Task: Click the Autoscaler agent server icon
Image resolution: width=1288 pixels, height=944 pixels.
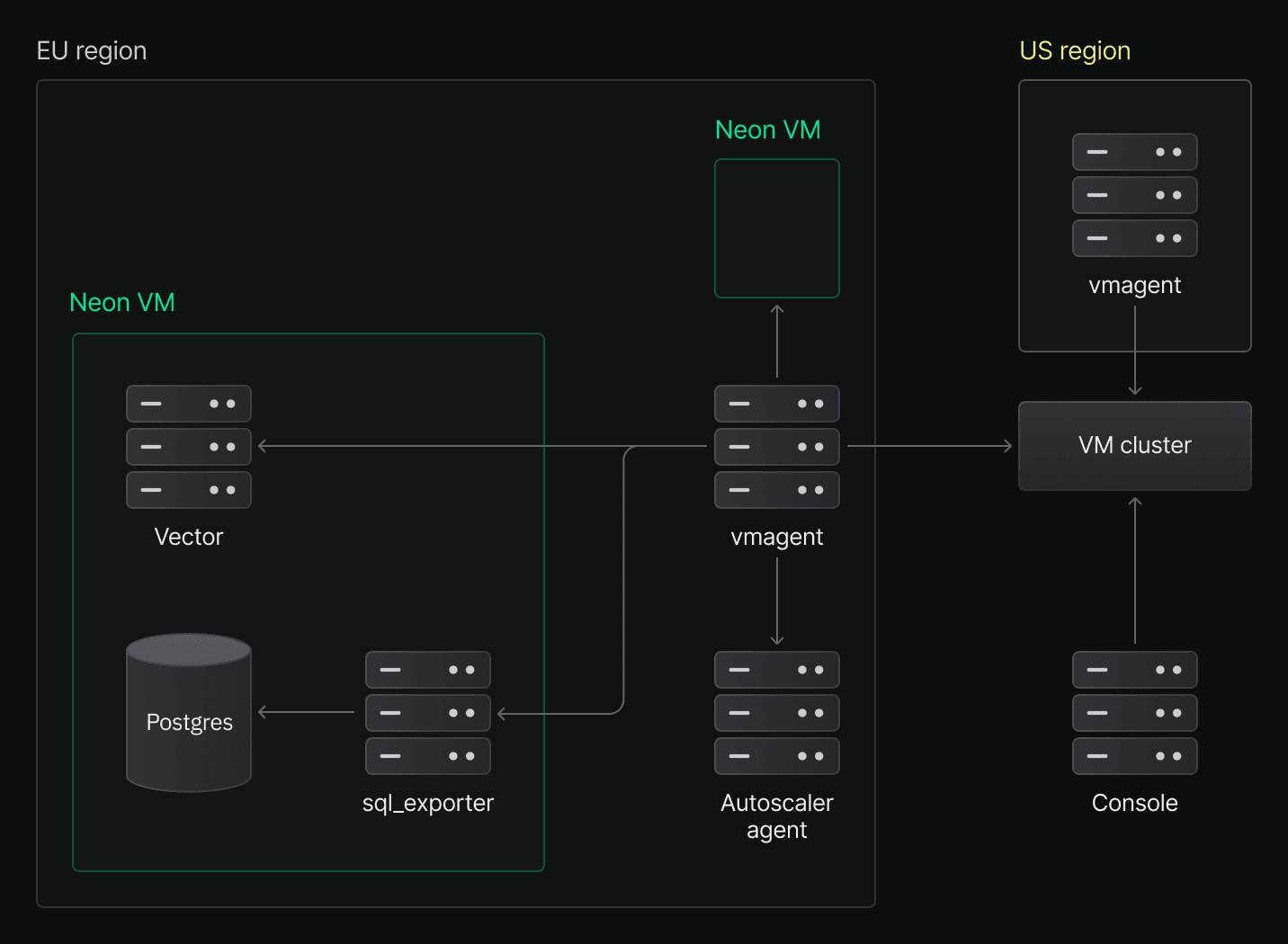Action: pyautogui.click(x=776, y=713)
